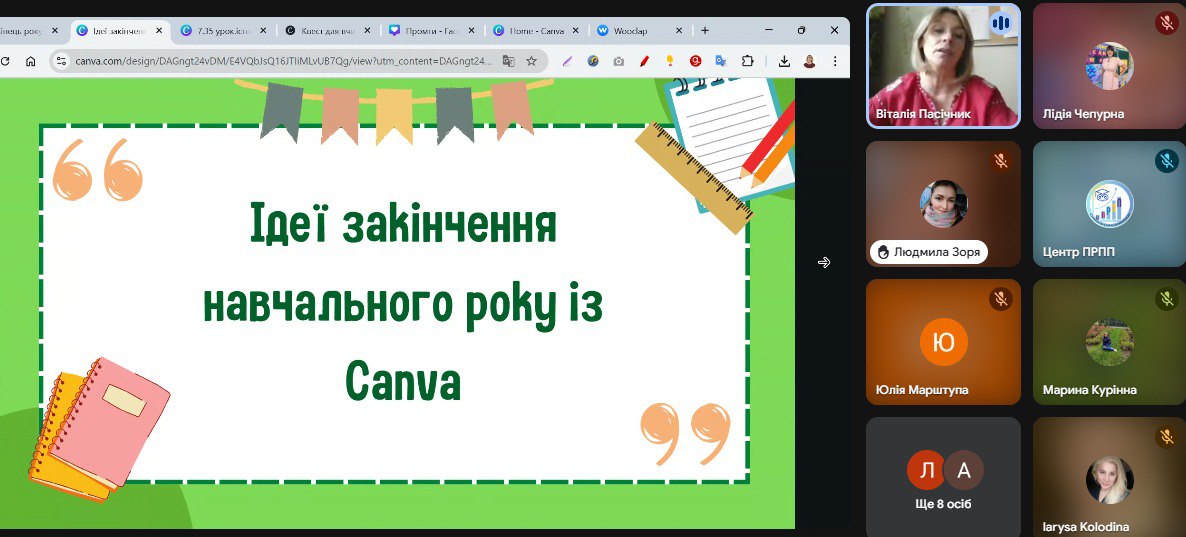This screenshot has height=537, width=1186.
Task: Open site information icon in address bar
Action: coord(62,61)
